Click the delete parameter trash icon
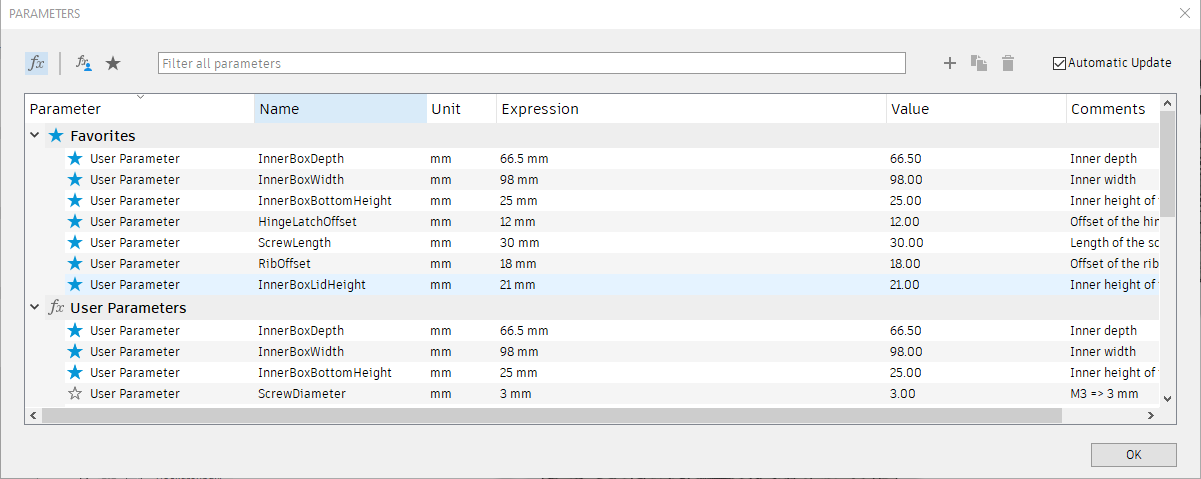This screenshot has height=479, width=1201. point(1008,63)
